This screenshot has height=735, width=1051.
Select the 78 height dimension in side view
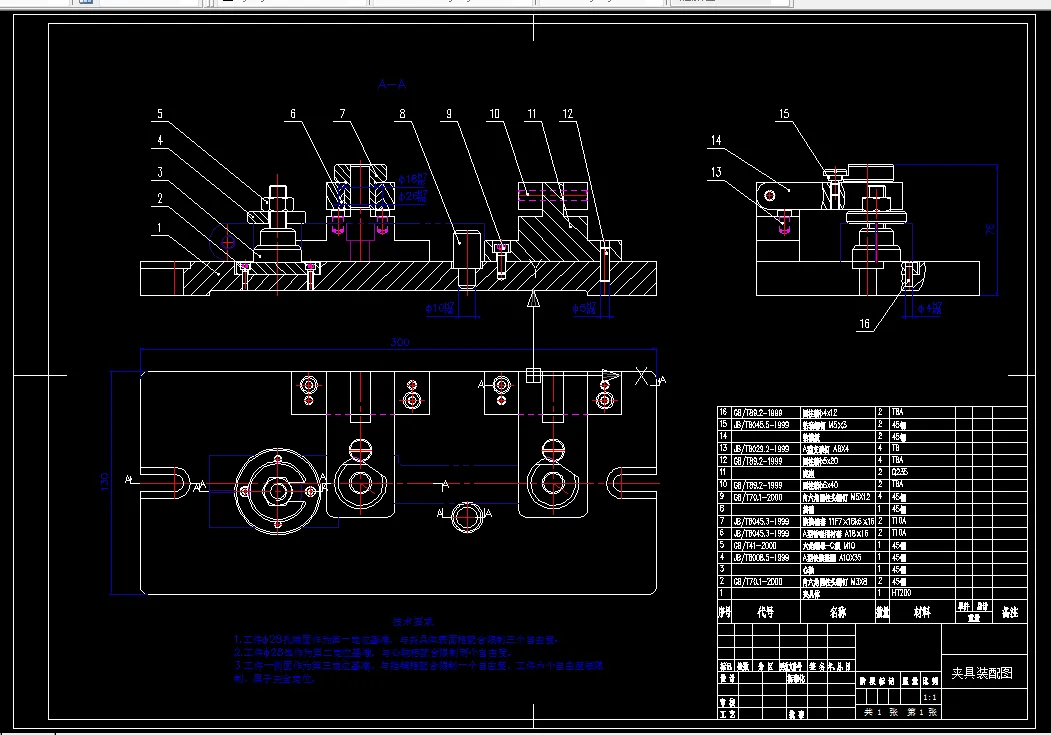tap(990, 229)
